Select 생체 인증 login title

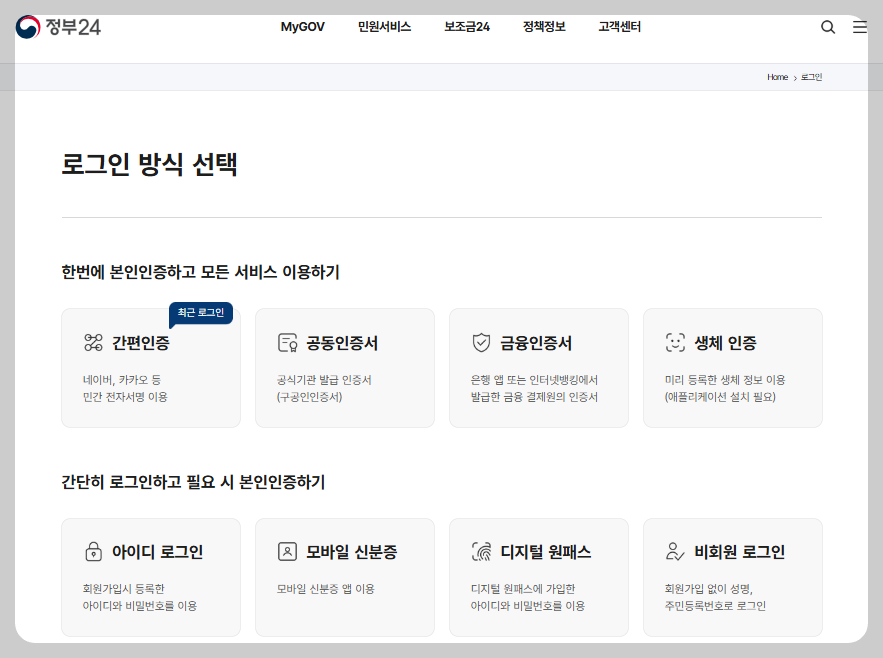(x=725, y=343)
